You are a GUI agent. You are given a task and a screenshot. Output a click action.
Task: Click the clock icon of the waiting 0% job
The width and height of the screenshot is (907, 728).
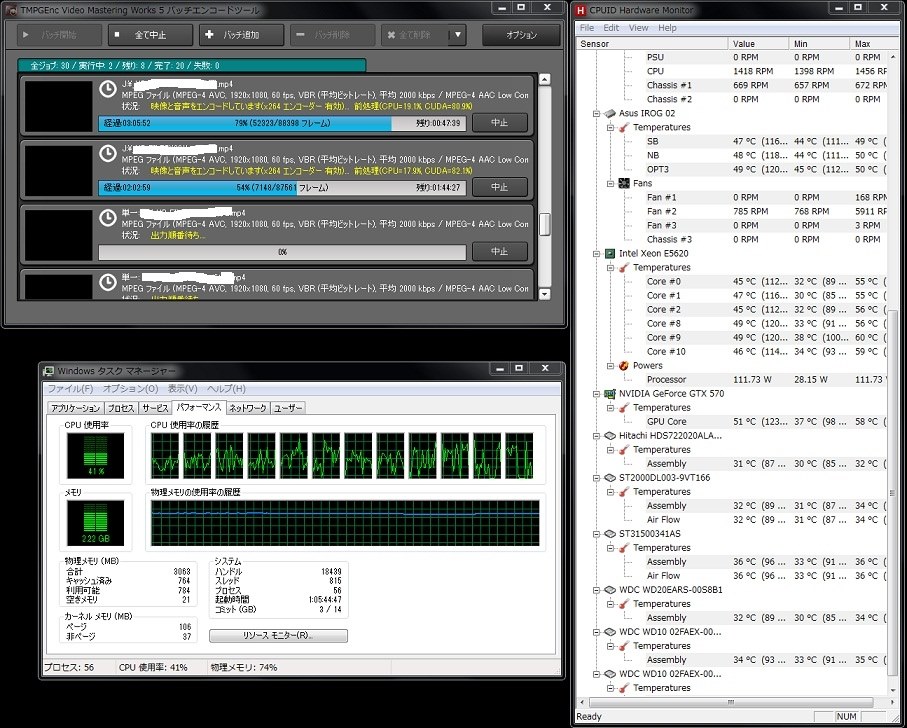click(108, 218)
